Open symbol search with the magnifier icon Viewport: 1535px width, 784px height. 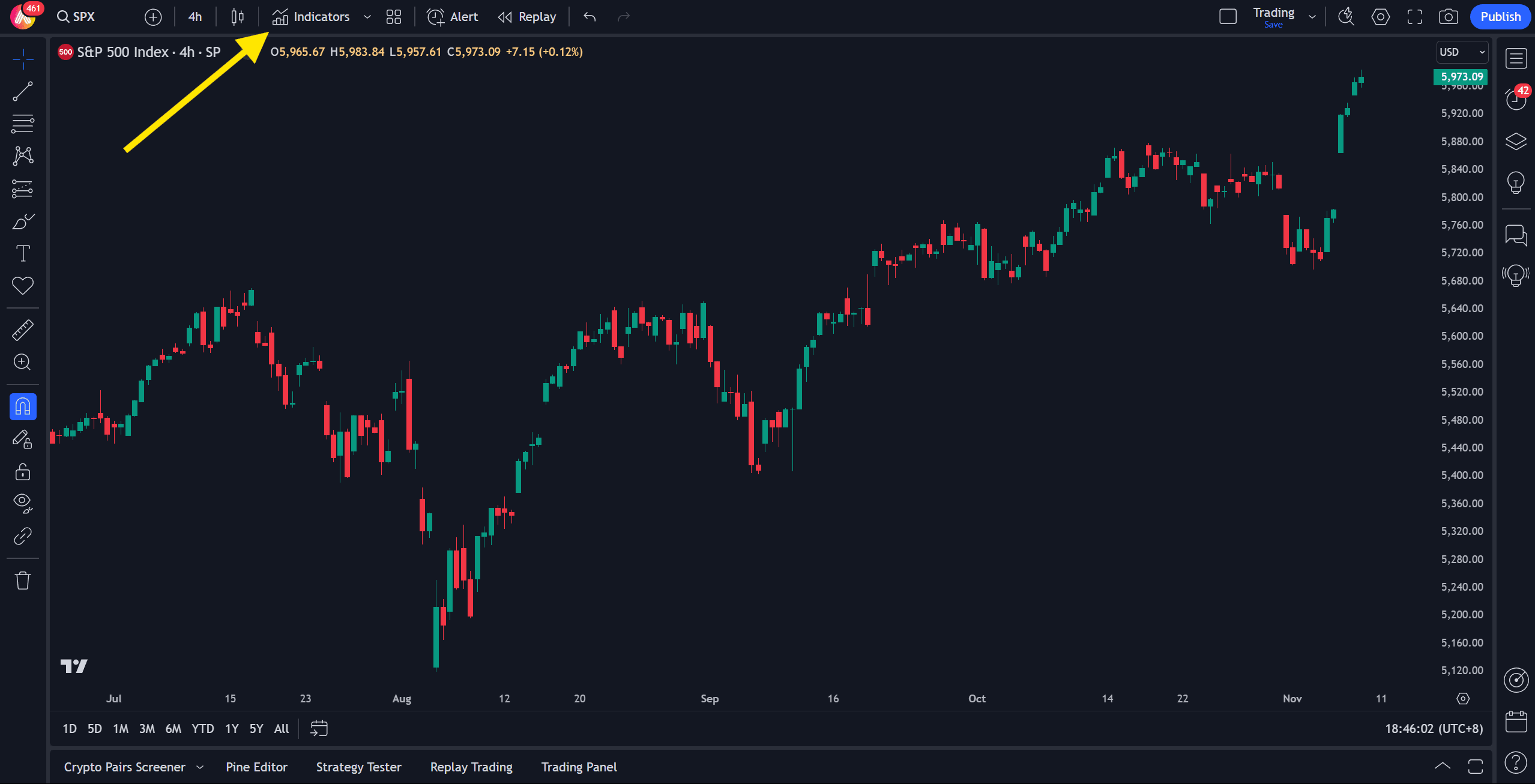64,16
